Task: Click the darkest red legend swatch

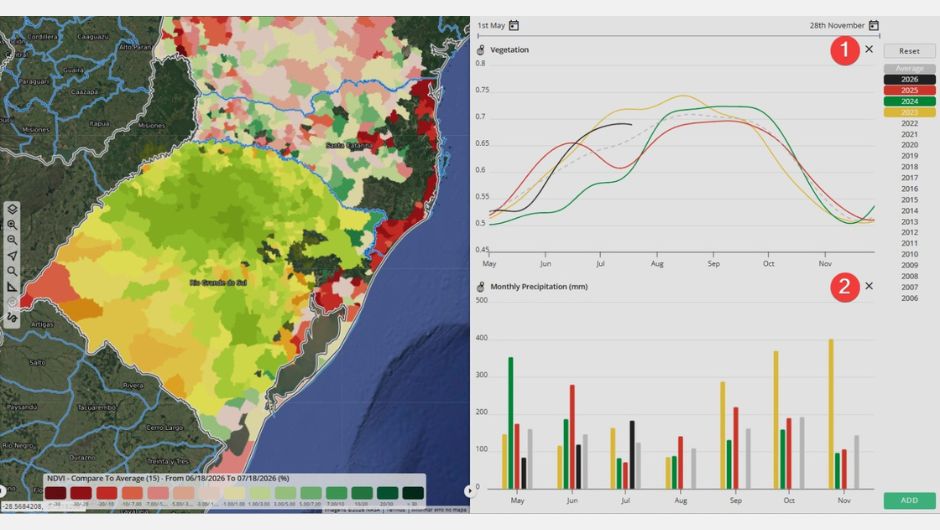Action: coord(55,493)
